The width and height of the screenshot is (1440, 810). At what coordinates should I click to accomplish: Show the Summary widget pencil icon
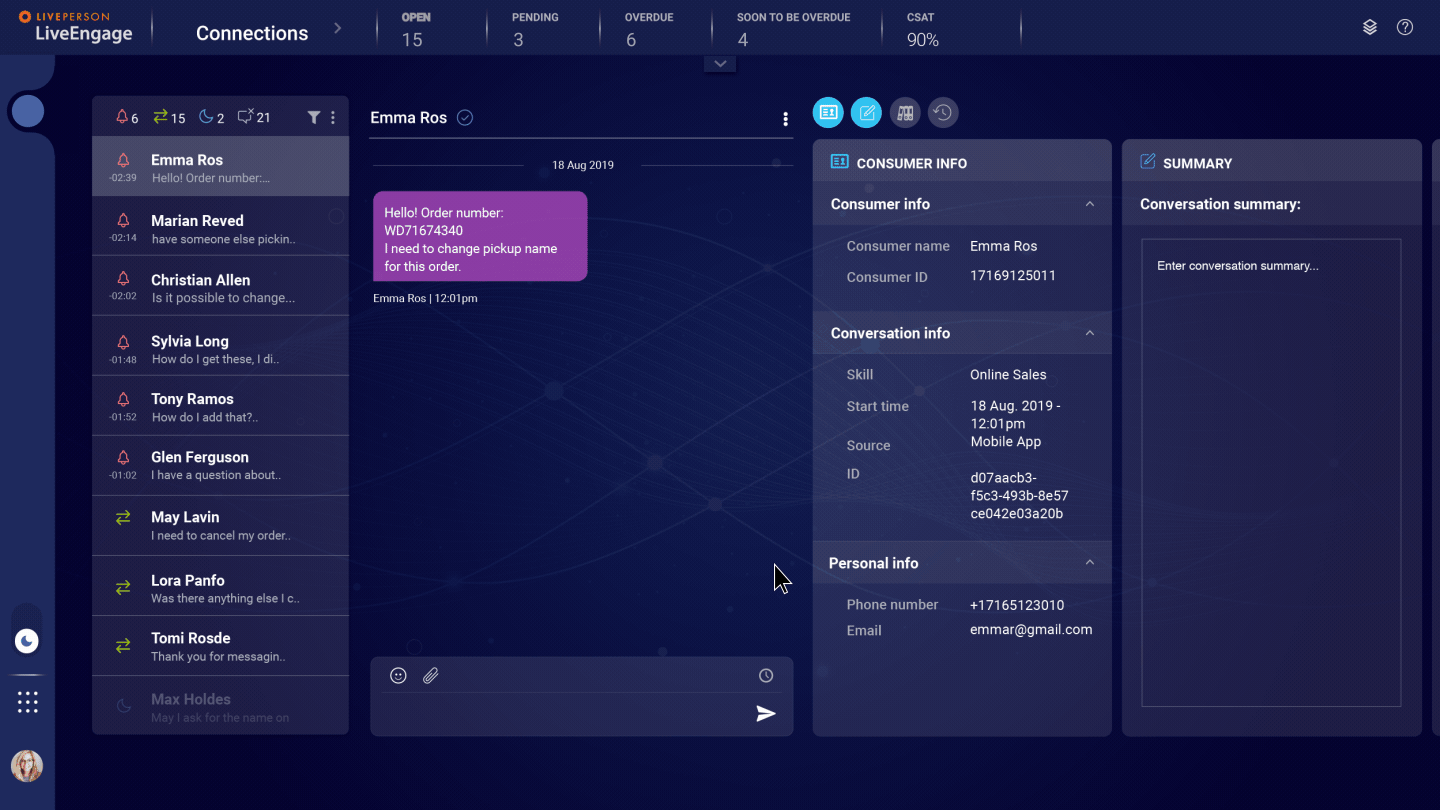point(866,113)
